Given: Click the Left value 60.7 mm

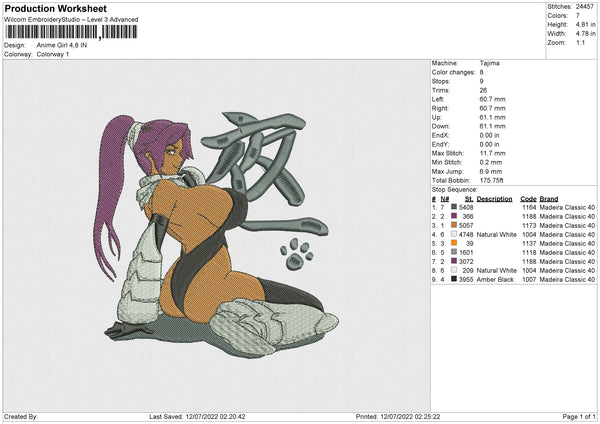Looking at the screenshot, I should coord(492,99).
